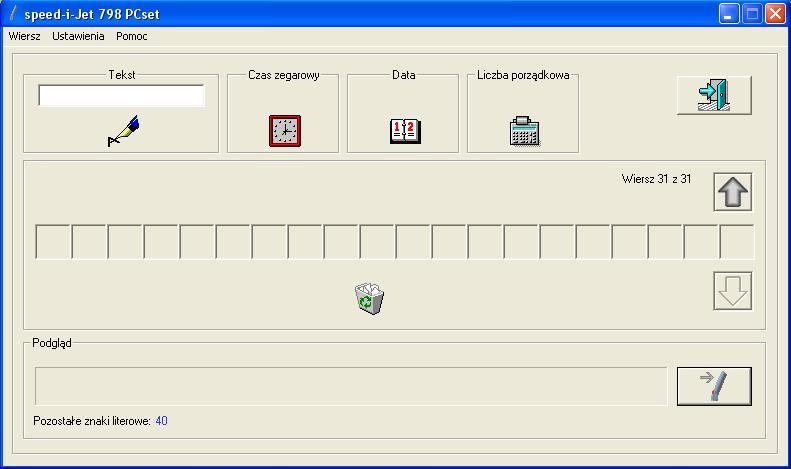The image size is (791, 469).
Task: Click the Tekst input field
Action: coord(121,95)
